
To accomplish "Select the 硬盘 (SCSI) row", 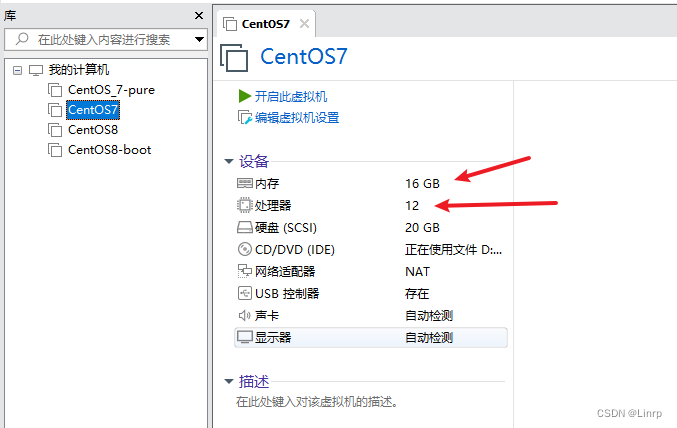I will [371, 228].
